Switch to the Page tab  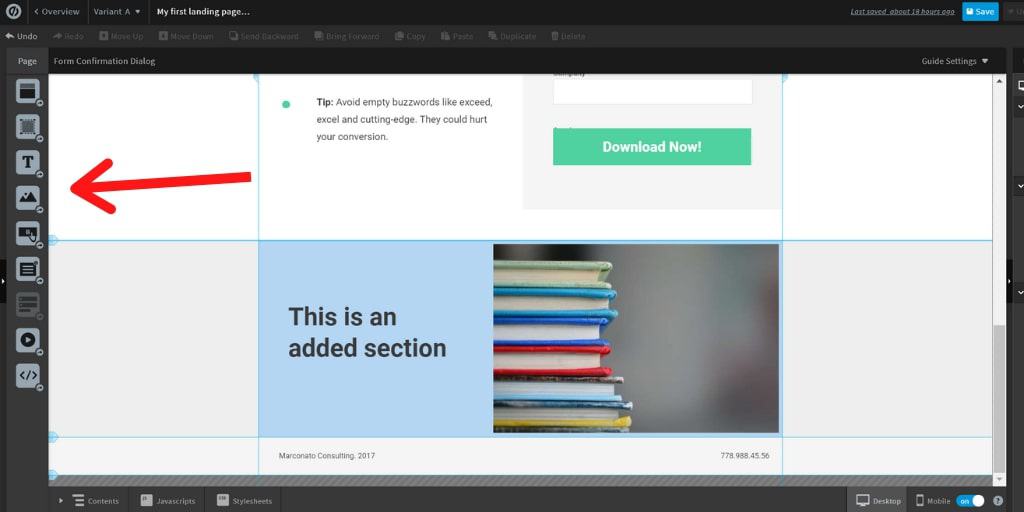point(27,61)
